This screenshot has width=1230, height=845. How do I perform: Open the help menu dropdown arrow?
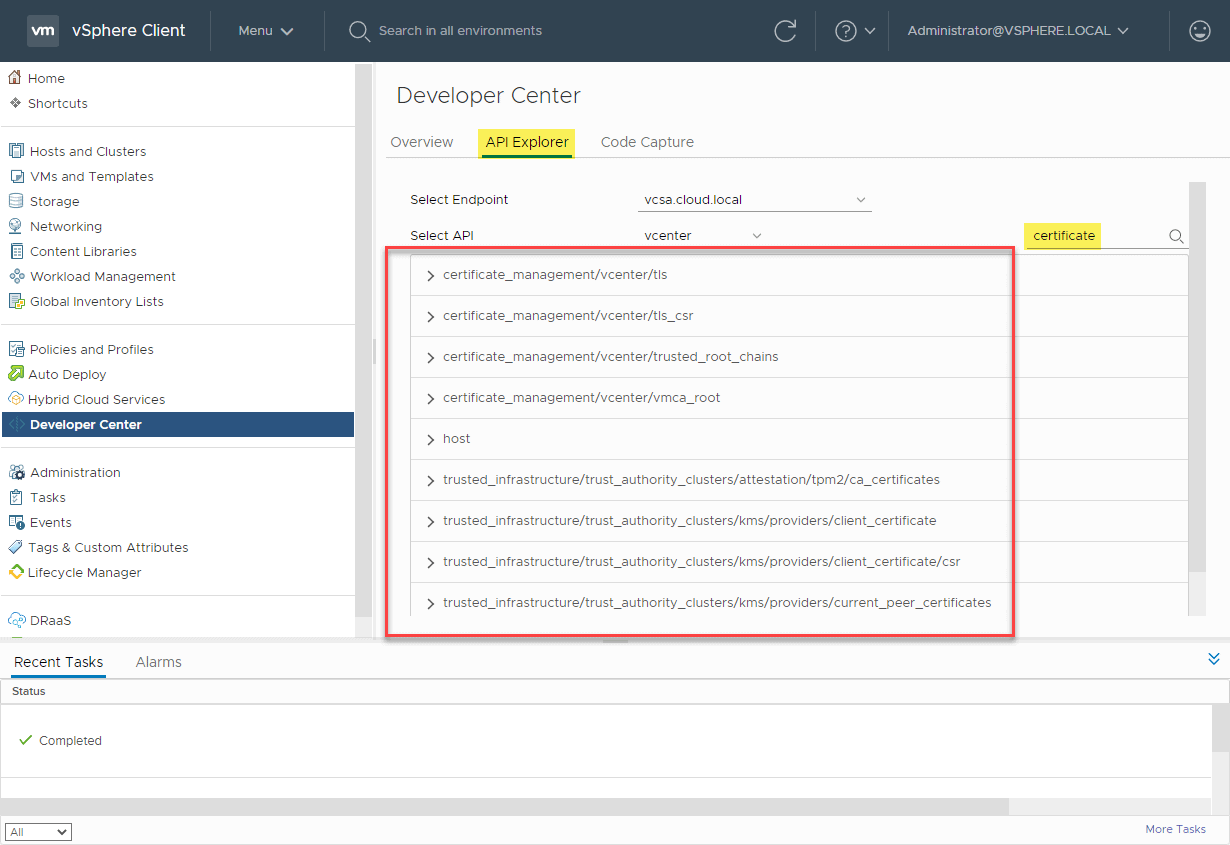click(x=870, y=31)
